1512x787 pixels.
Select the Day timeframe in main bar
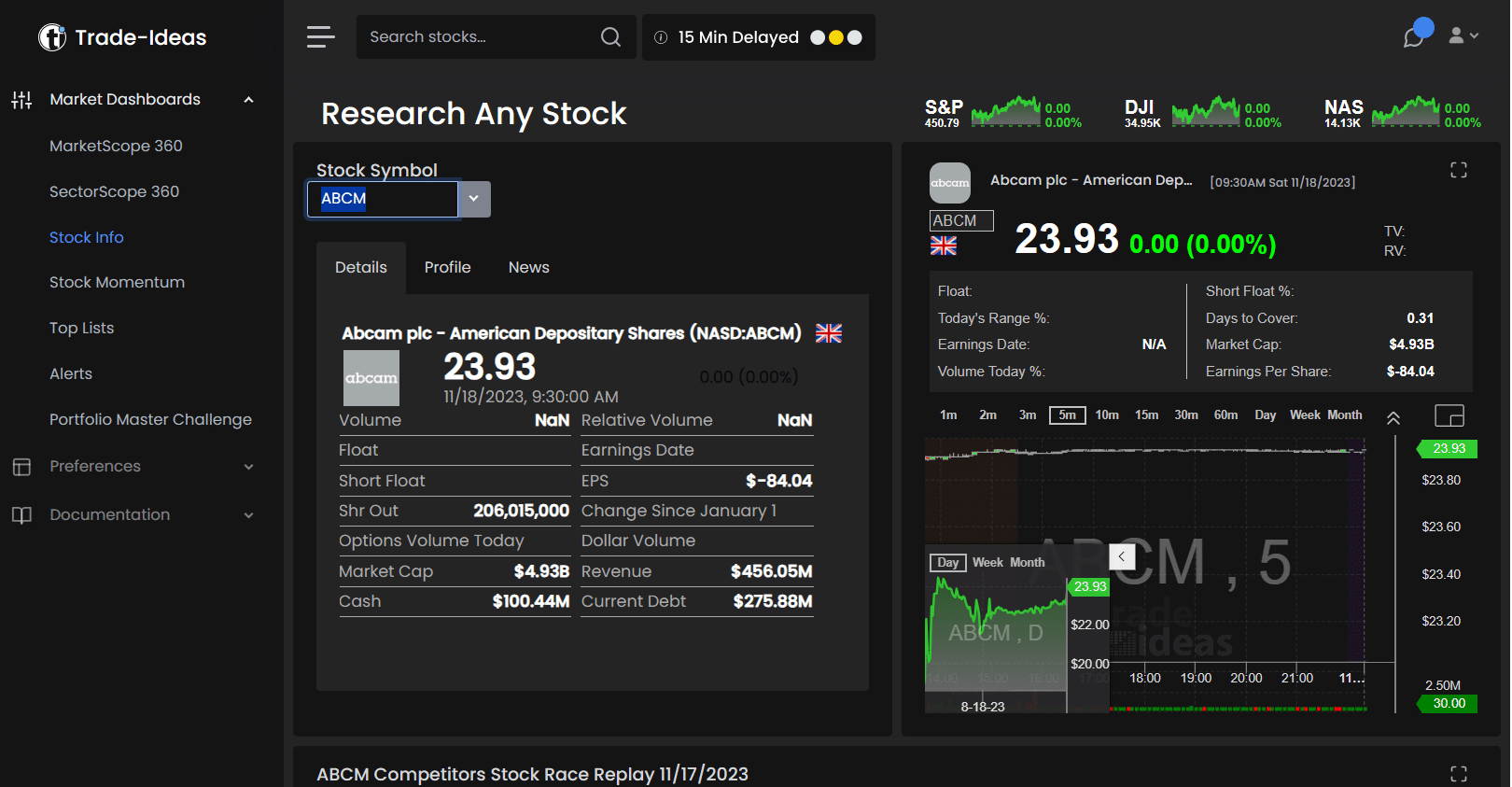point(1266,415)
